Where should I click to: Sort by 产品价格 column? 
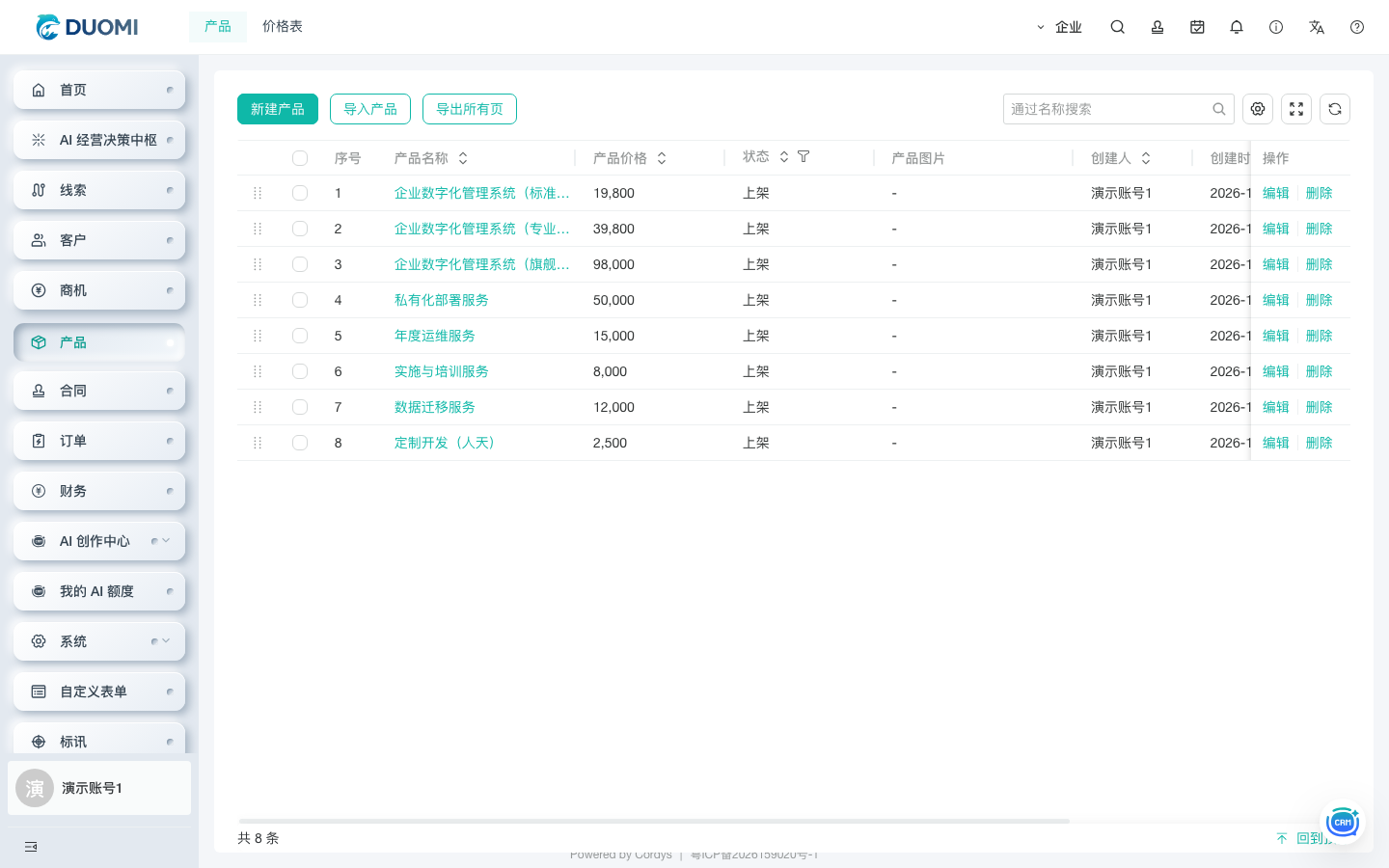[x=662, y=158]
